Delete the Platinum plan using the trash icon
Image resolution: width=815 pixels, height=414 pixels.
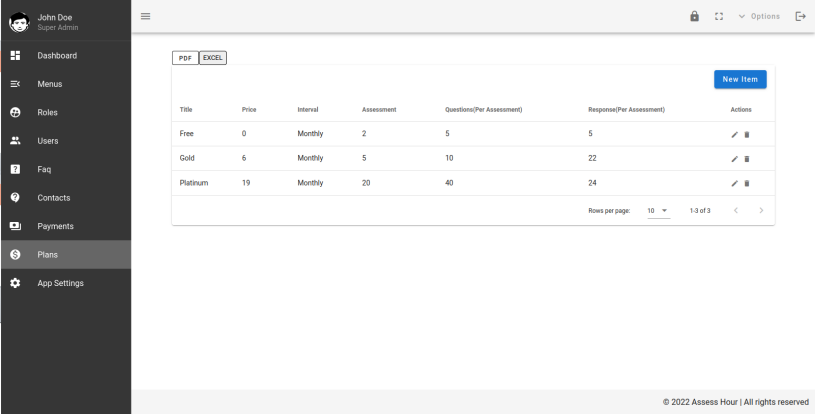pyautogui.click(x=747, y=183)
